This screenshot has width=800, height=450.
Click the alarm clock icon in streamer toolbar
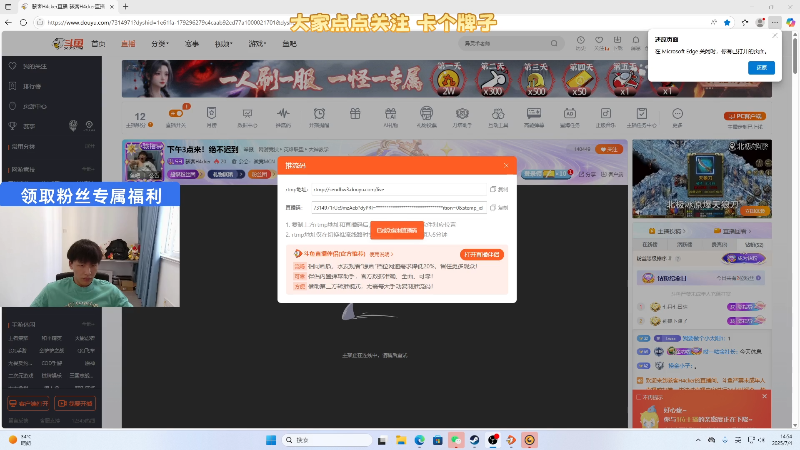(319, 113)
